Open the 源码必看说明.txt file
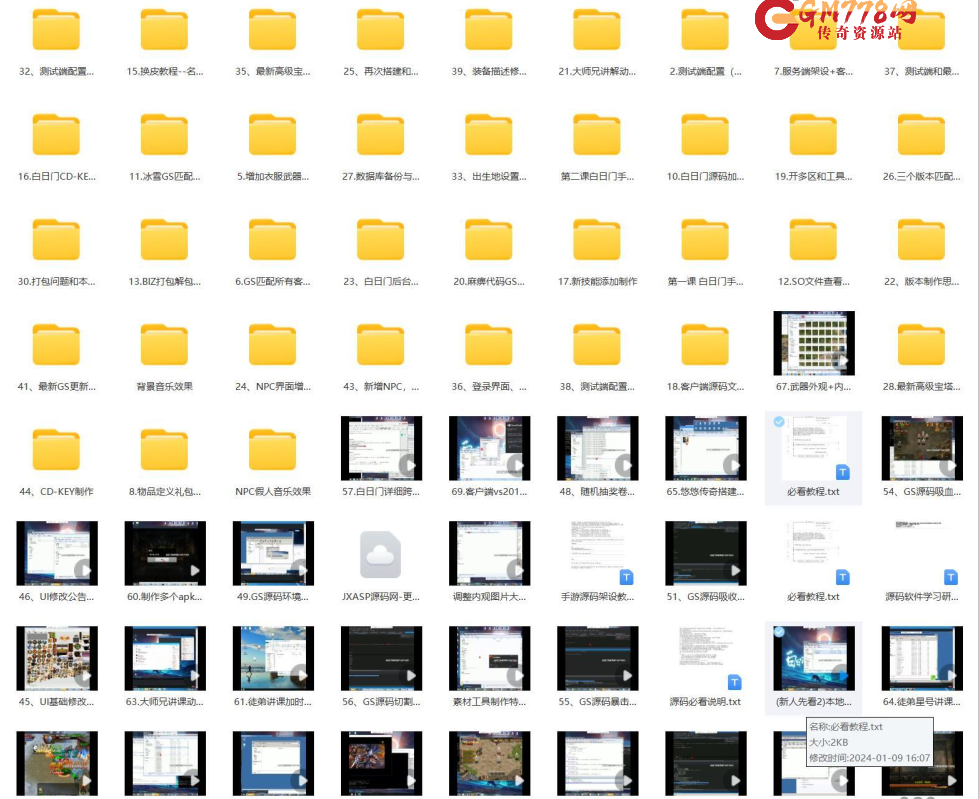The width and height of the screenshot is (979, 799). [705, 659]
